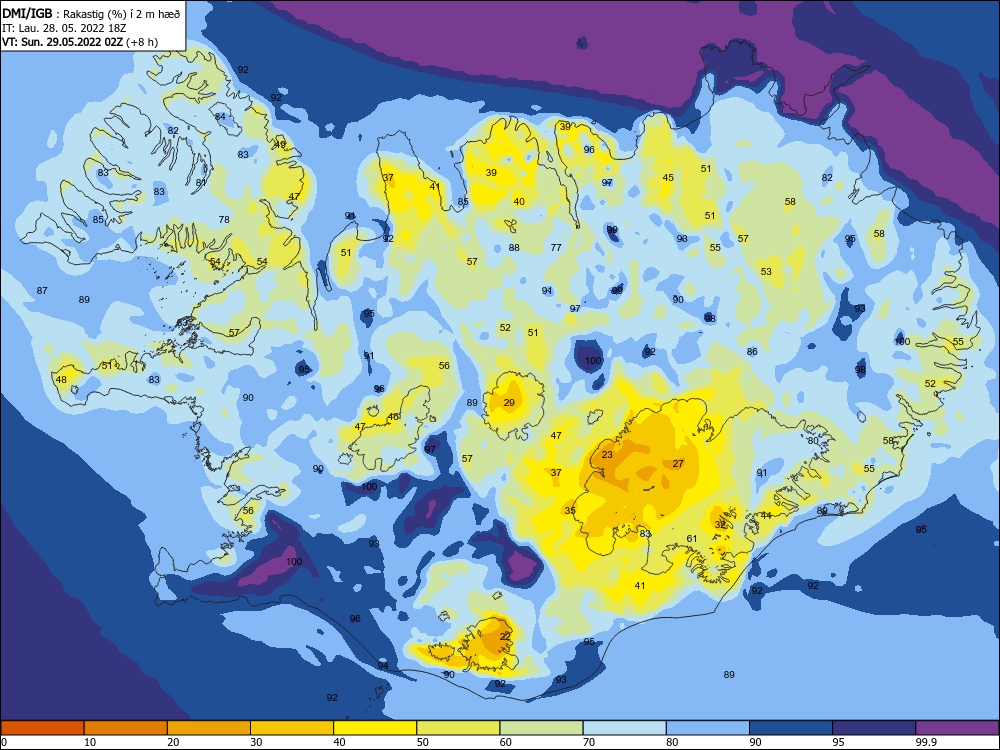Select the map value '81' in the Westfjords
This screenshot has height=750, width=1000.
click(201, 182)
